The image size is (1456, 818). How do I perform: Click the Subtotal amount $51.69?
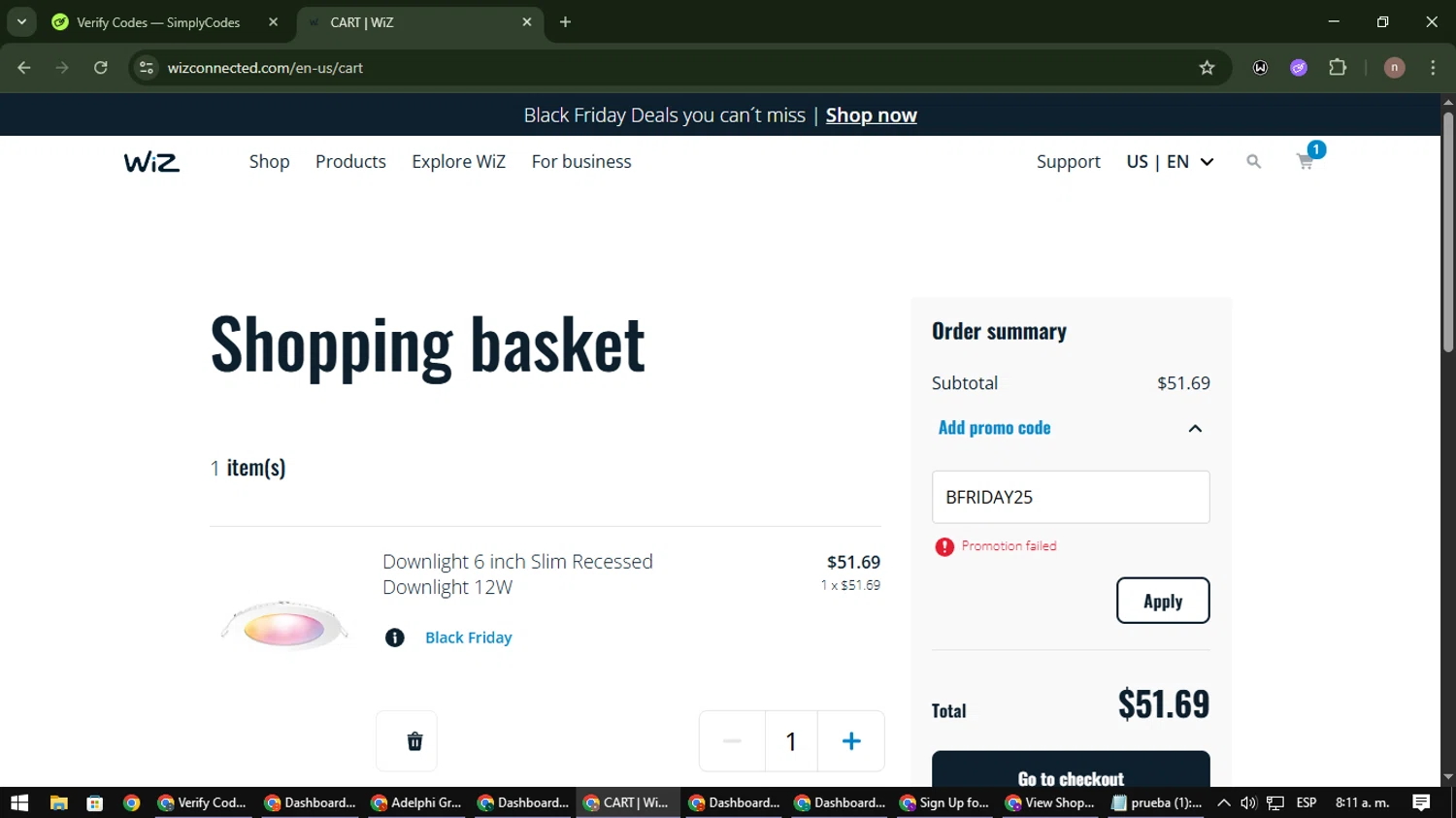coord(1183,383)
